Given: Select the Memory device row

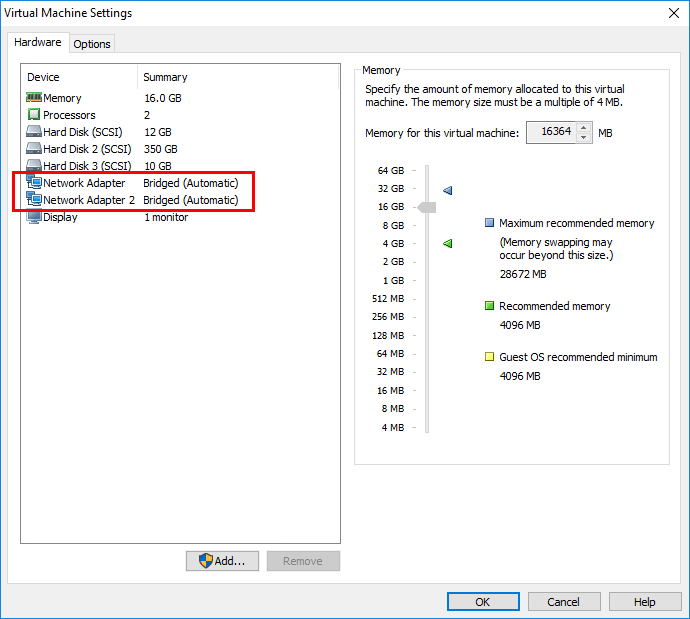Looking at the screenshot, I should pyautogui.click(x=180, y=98).
